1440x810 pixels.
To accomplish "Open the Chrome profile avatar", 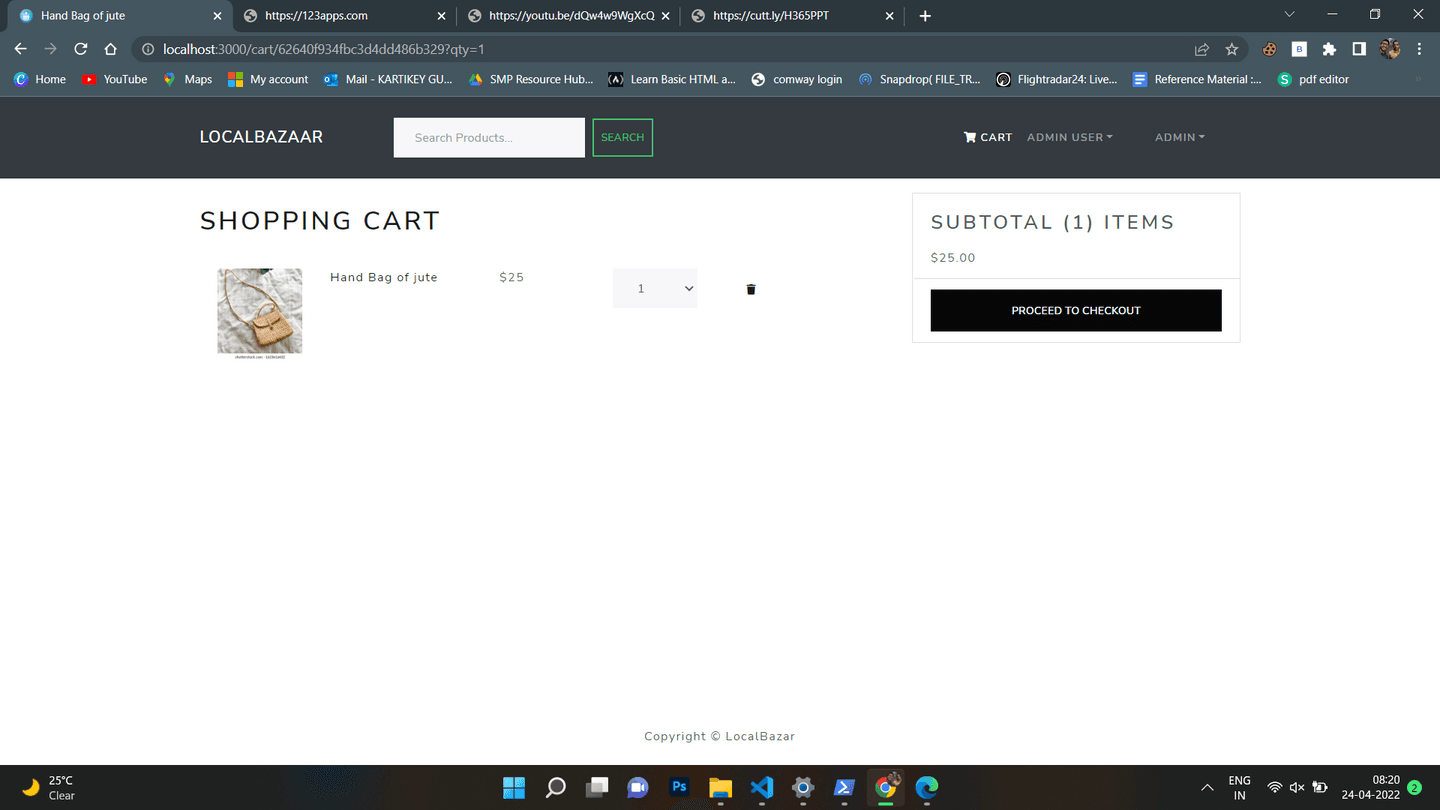I will [1390, 49].
